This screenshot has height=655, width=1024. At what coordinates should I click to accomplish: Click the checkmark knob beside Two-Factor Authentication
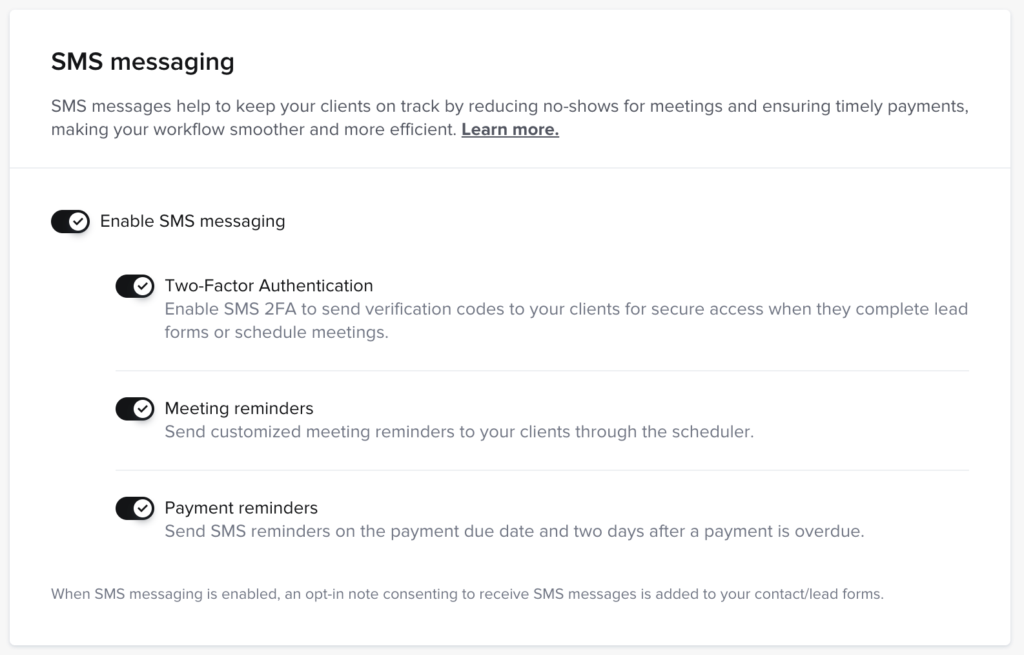(143, 286)
